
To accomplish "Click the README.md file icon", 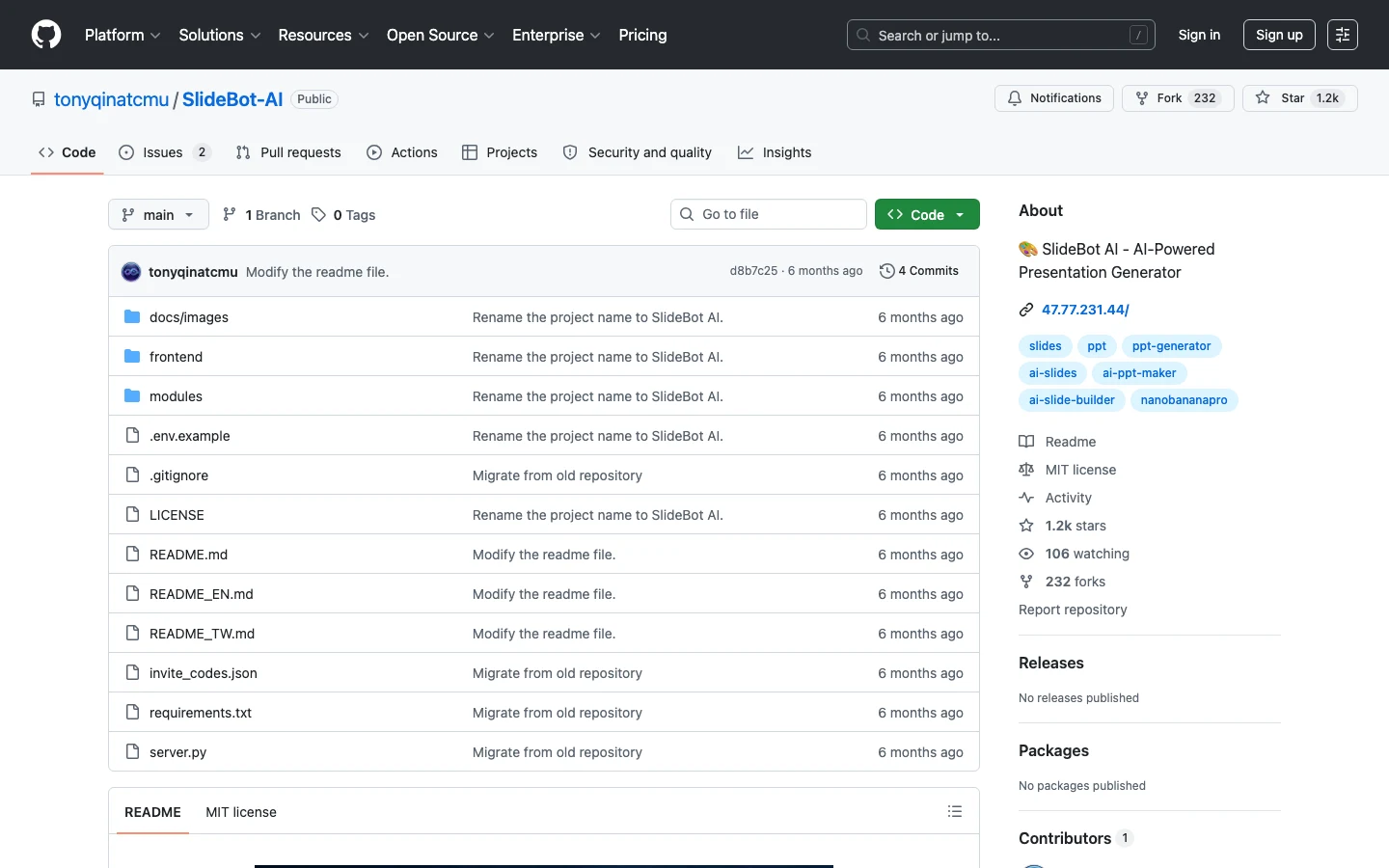I will [x=132, y=555].
